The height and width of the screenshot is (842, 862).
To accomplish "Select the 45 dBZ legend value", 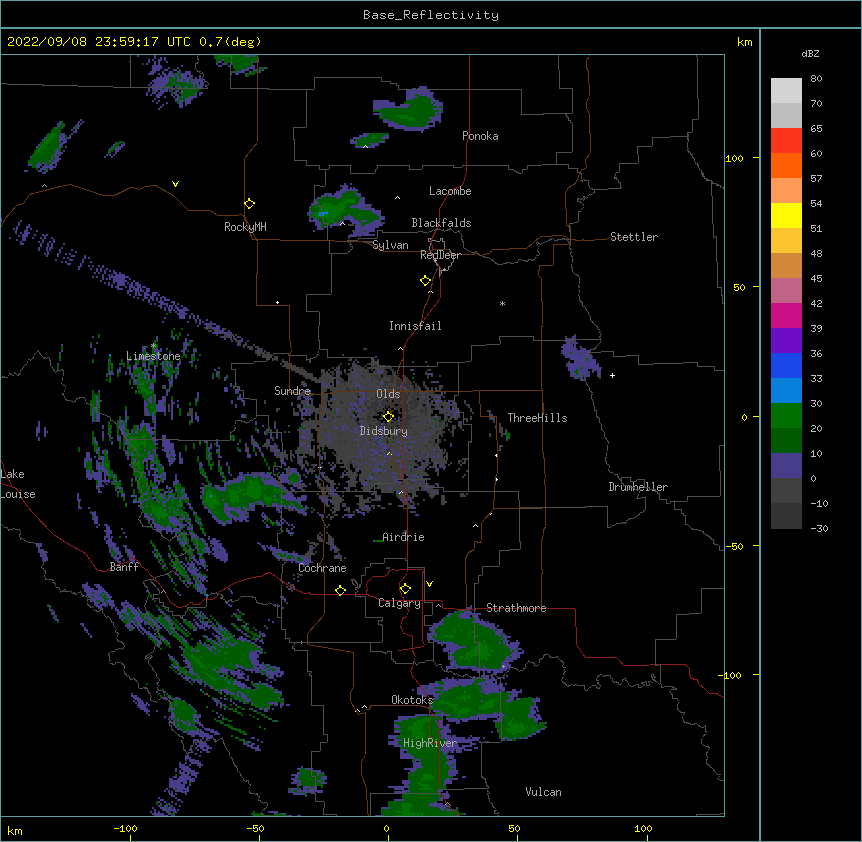I will [x=816, y=279].
